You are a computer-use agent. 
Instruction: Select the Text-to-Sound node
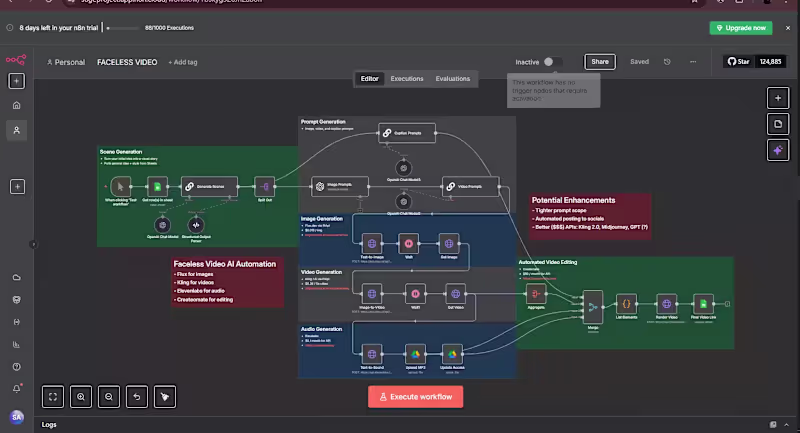tap(372, 354)
